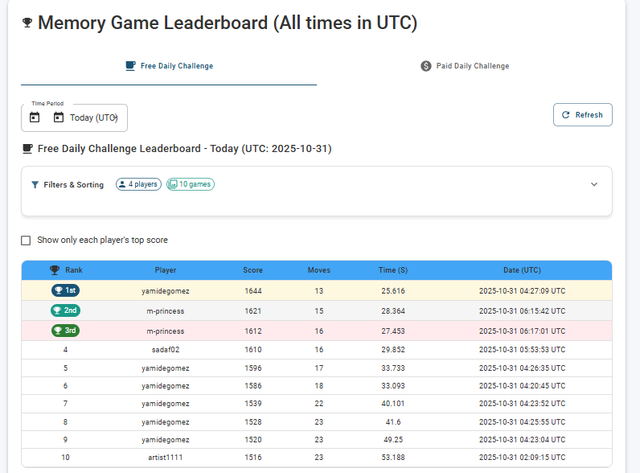Click player m-princess in the 3rd place row

[x=165, y=331]
